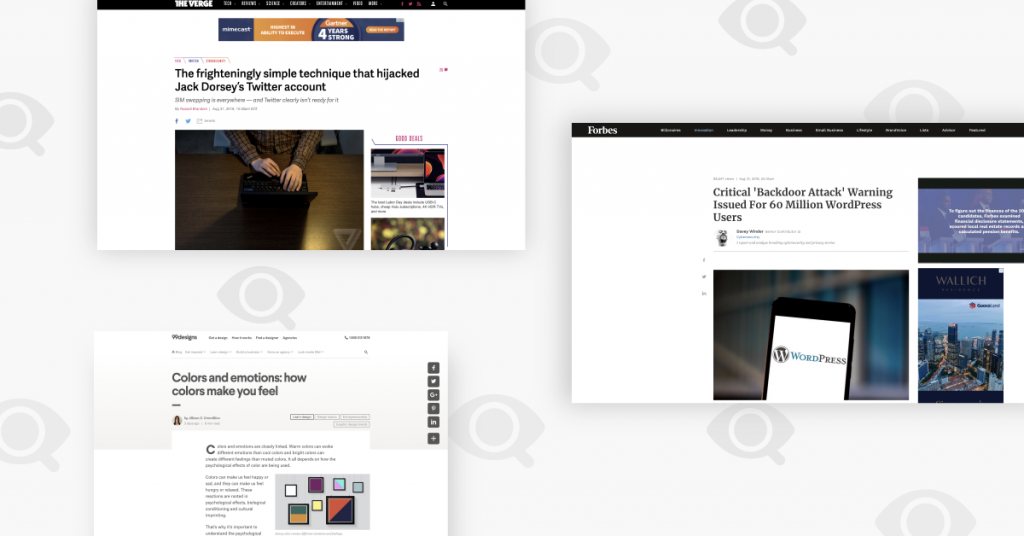1024x536 pixels.
Task: Open the Leadership tab in Forbes navigation
Action: pyautogui.click(x=736, y=130)
